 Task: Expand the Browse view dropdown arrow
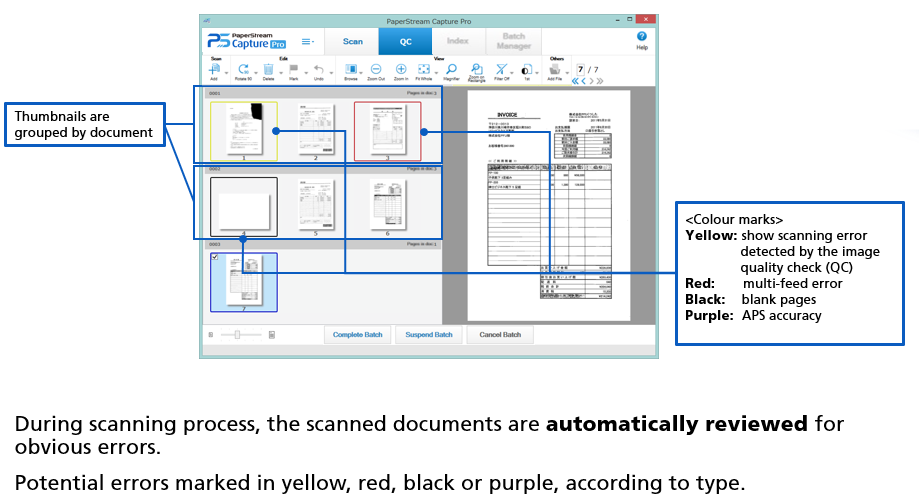coord(361,72)
